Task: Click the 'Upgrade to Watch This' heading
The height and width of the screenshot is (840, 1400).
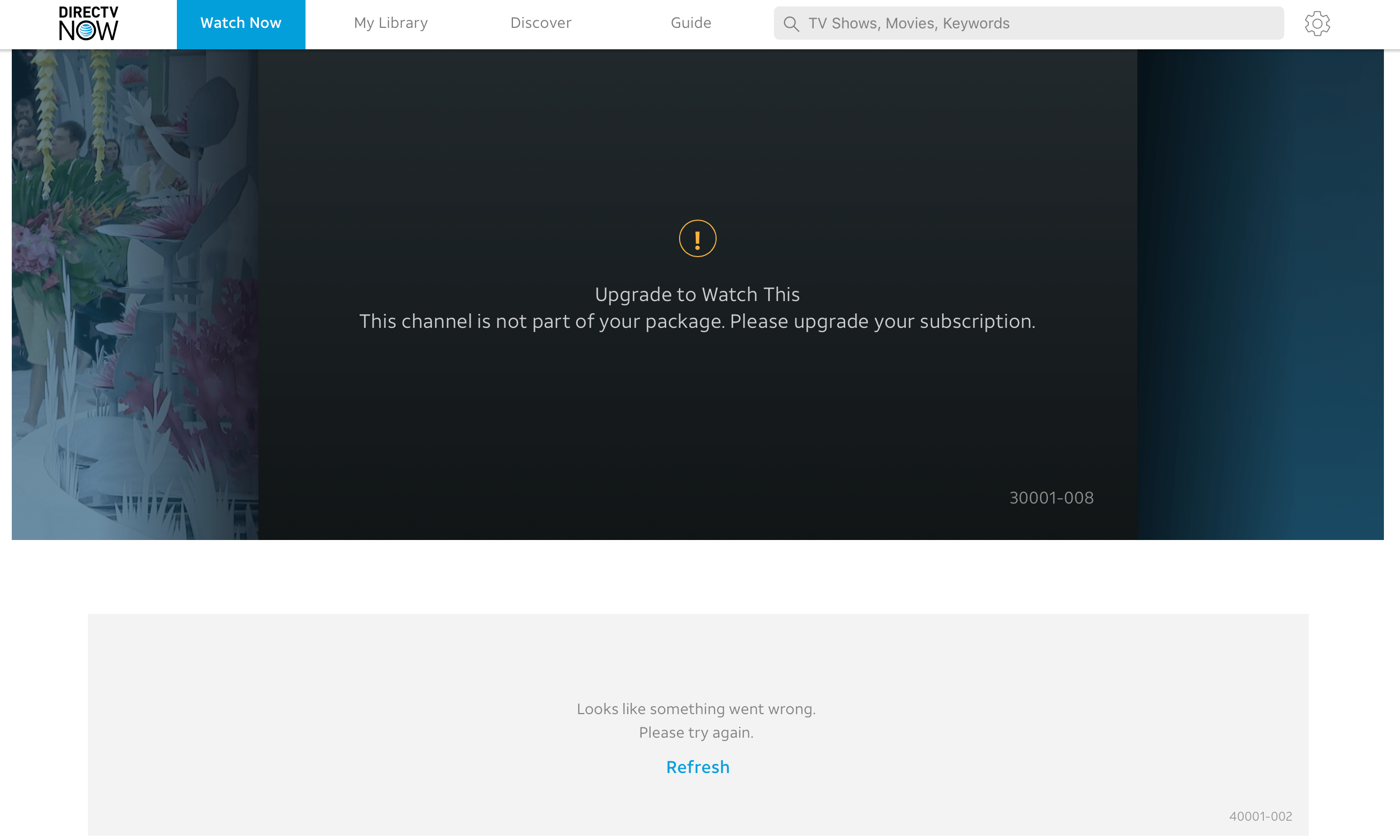Action: pyautogui.click(x=697, y=294)
